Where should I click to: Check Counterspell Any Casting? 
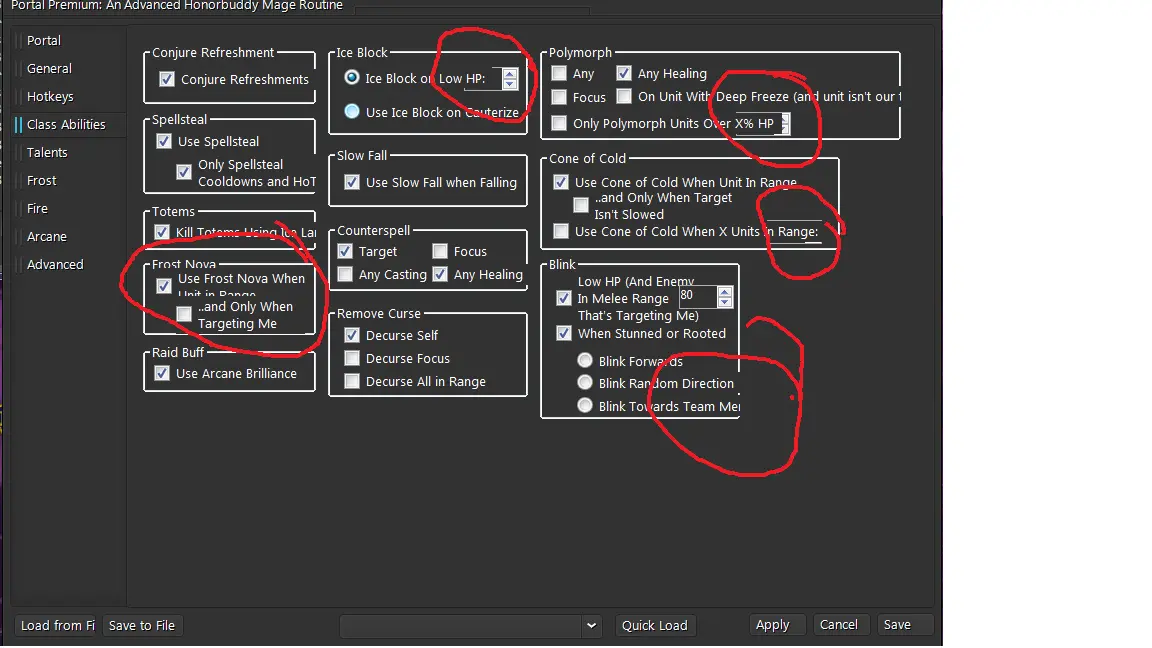coord(345,274)
